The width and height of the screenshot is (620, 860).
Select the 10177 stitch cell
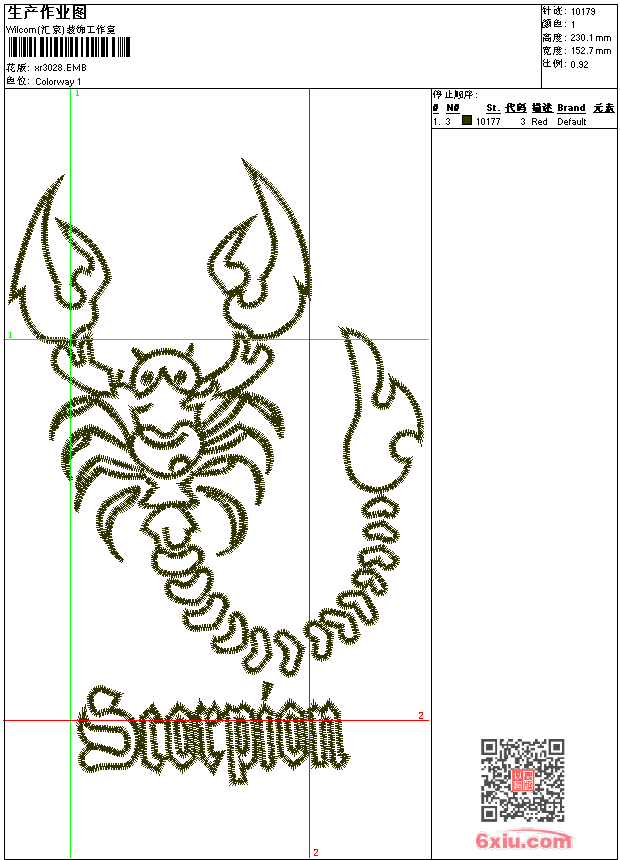[x=488, y=122]
